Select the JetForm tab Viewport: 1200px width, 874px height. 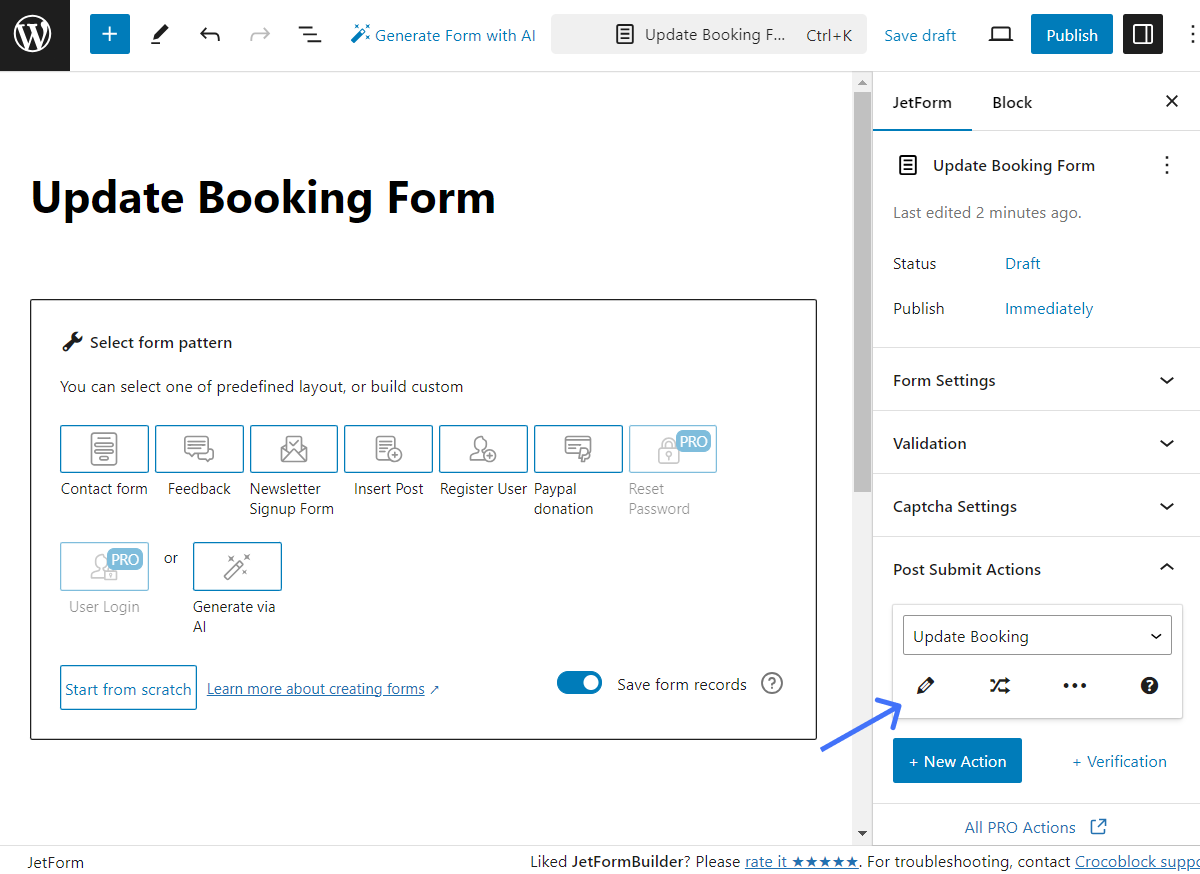point(922,102)
